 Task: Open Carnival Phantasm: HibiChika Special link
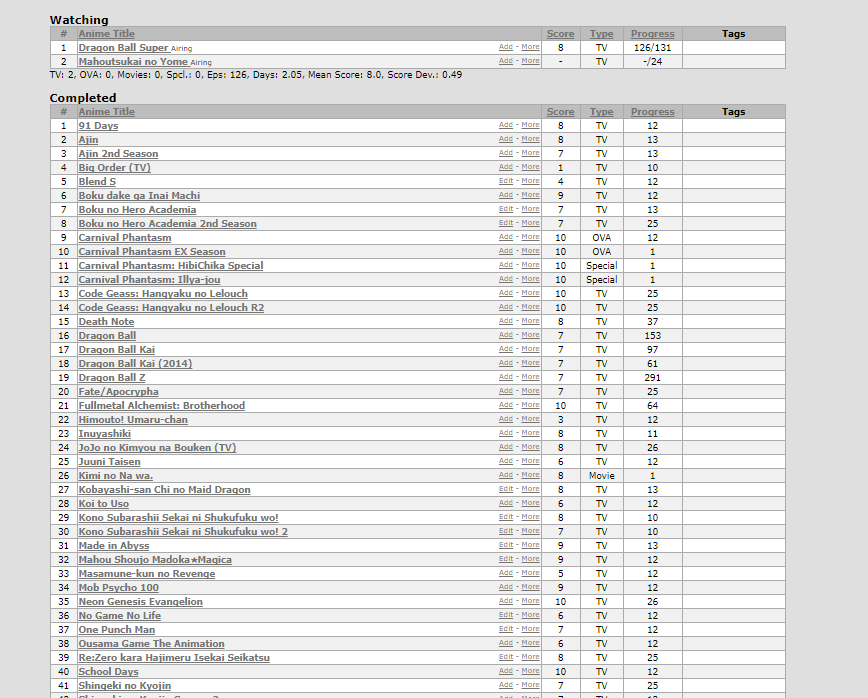[170, 266]
